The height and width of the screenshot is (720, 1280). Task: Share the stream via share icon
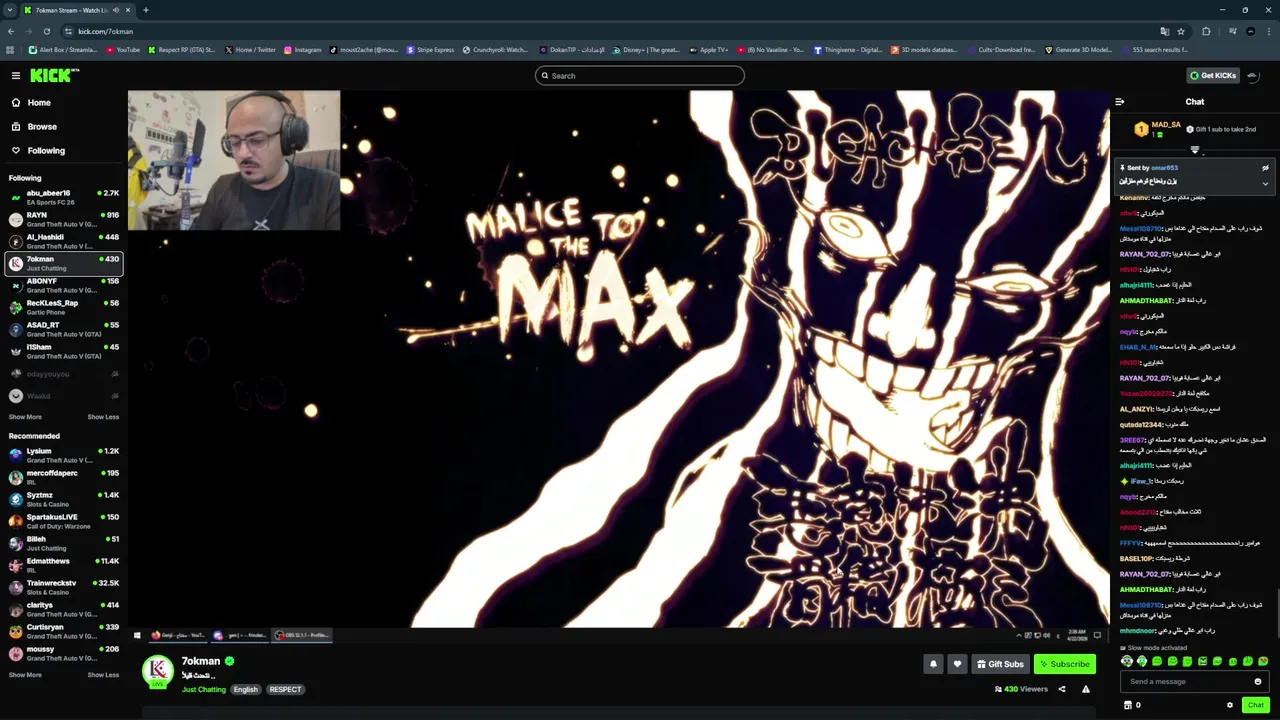pos(1062,689)
